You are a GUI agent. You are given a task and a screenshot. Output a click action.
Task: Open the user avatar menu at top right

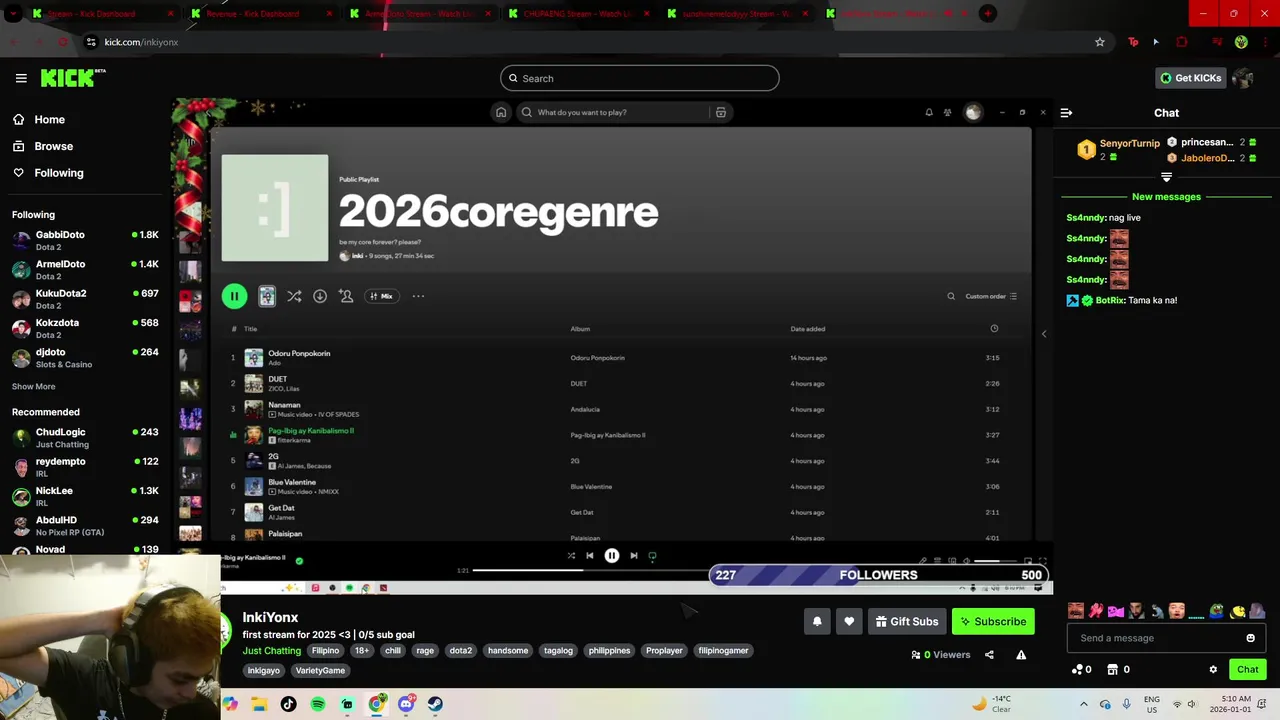coord(1243,78)
